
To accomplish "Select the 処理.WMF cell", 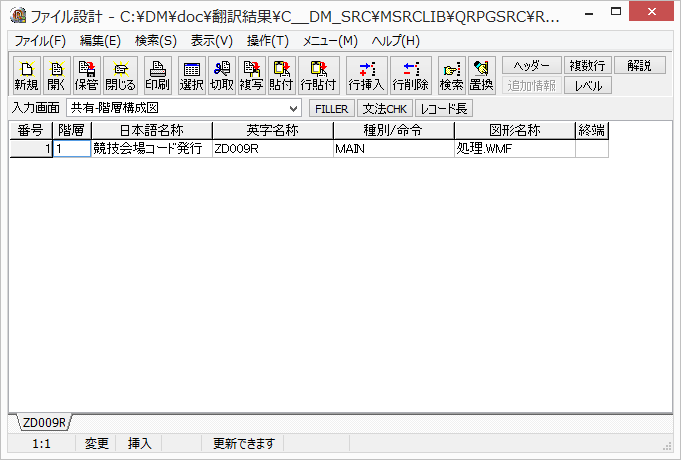I will [515, 149].
